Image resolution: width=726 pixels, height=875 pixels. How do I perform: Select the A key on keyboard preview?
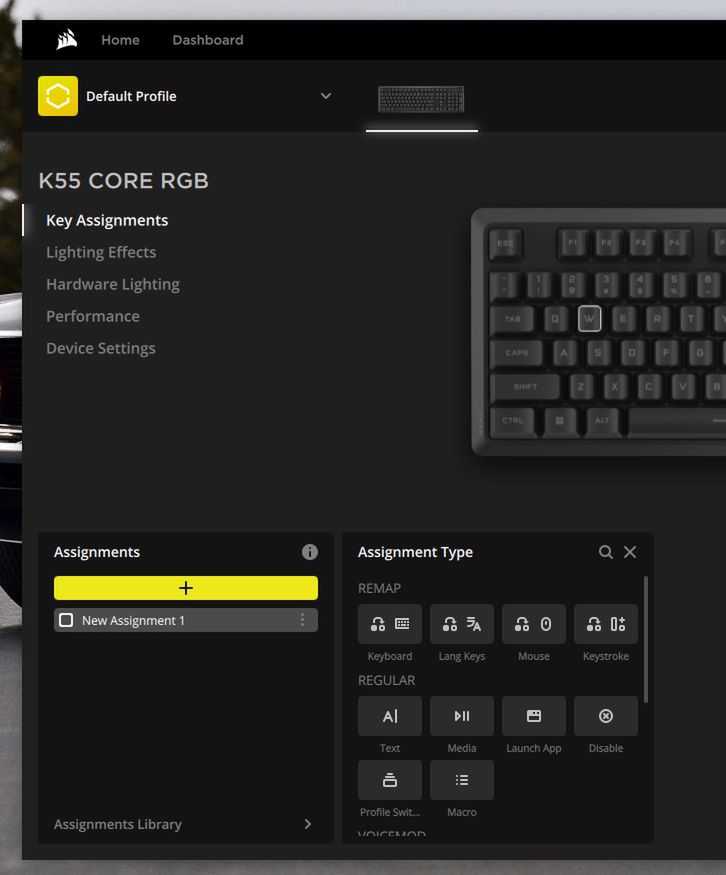pos(564,353)
